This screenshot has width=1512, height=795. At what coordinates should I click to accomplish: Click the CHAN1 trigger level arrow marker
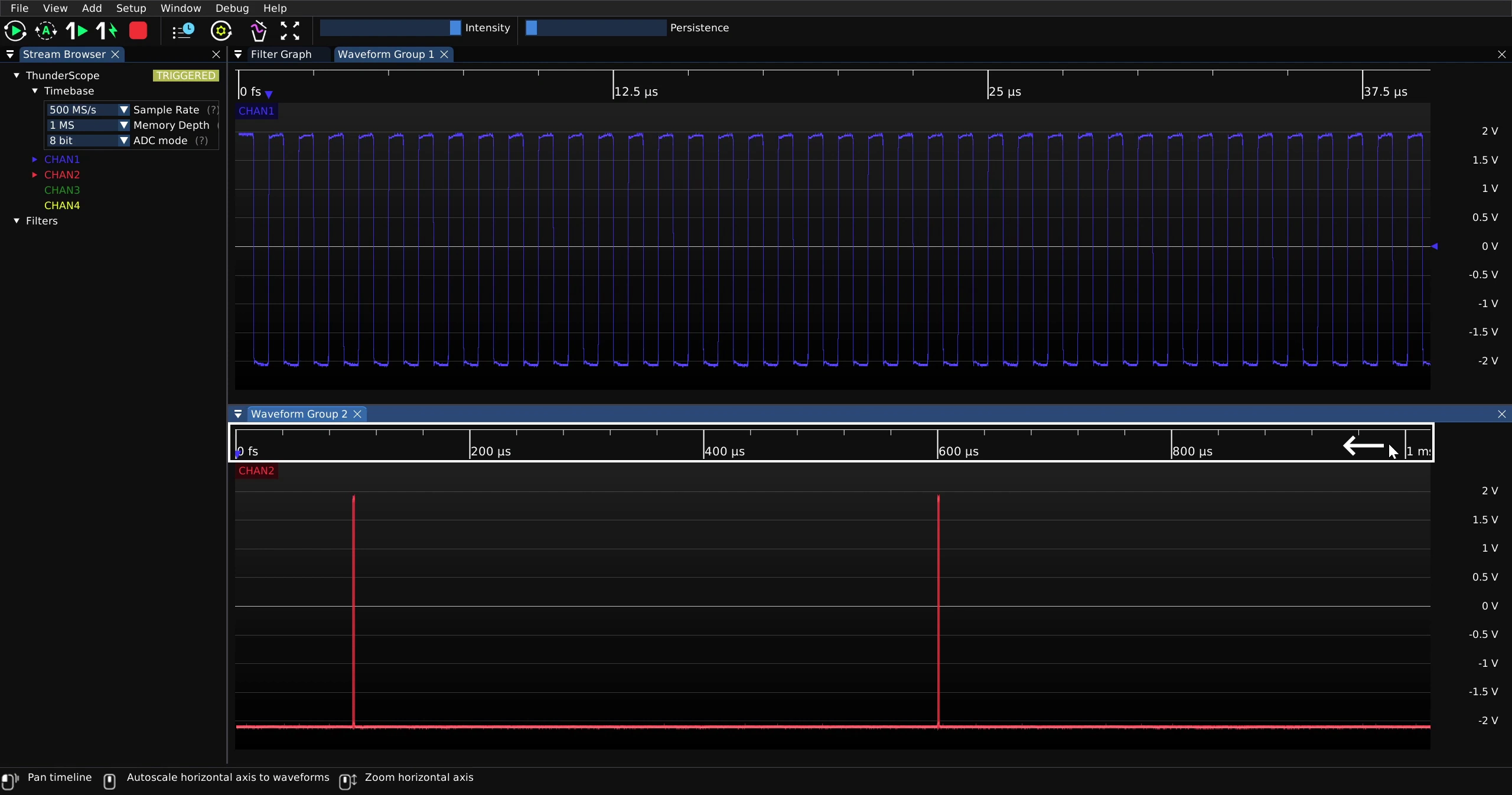point(1435,246)
